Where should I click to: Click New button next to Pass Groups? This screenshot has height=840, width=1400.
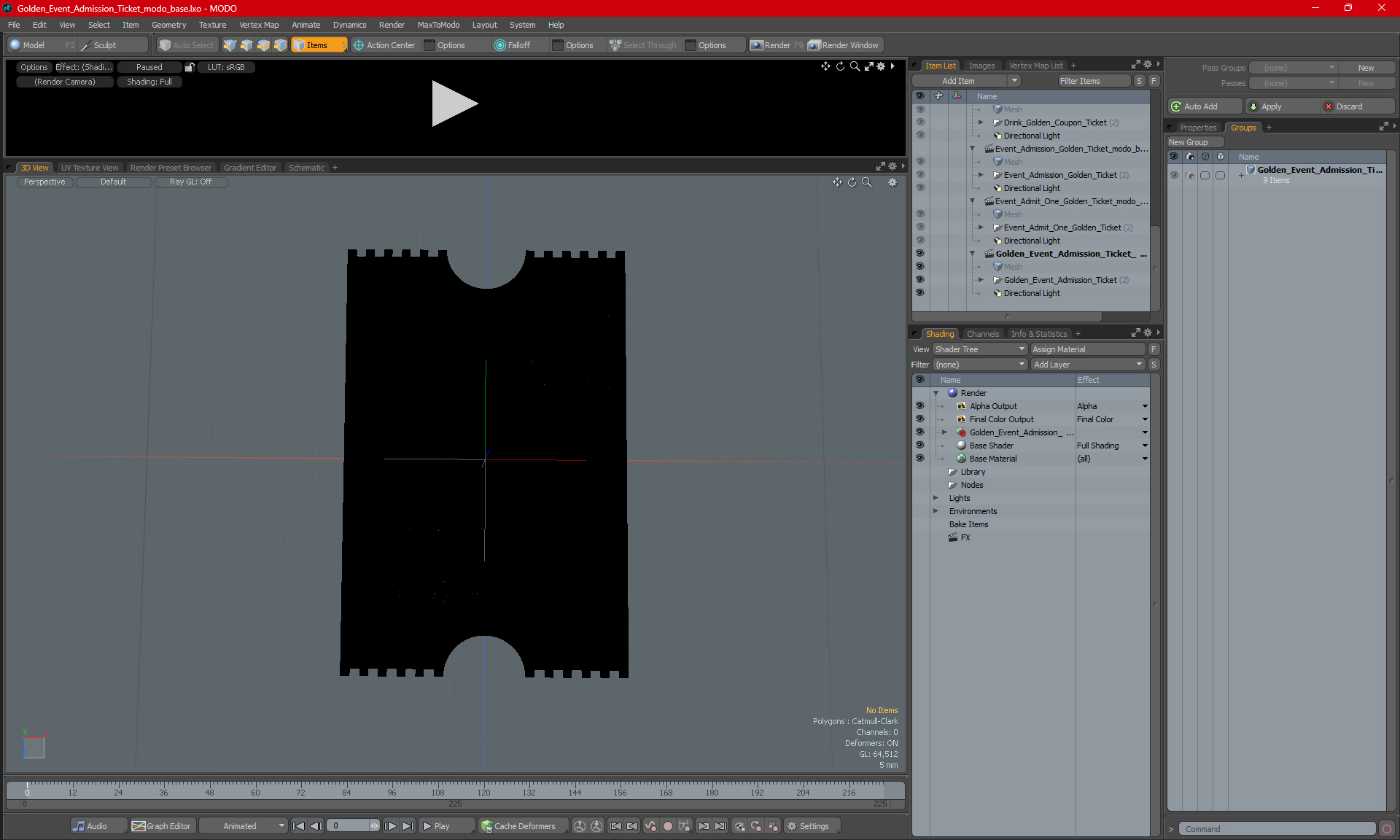pos(1366,68)
